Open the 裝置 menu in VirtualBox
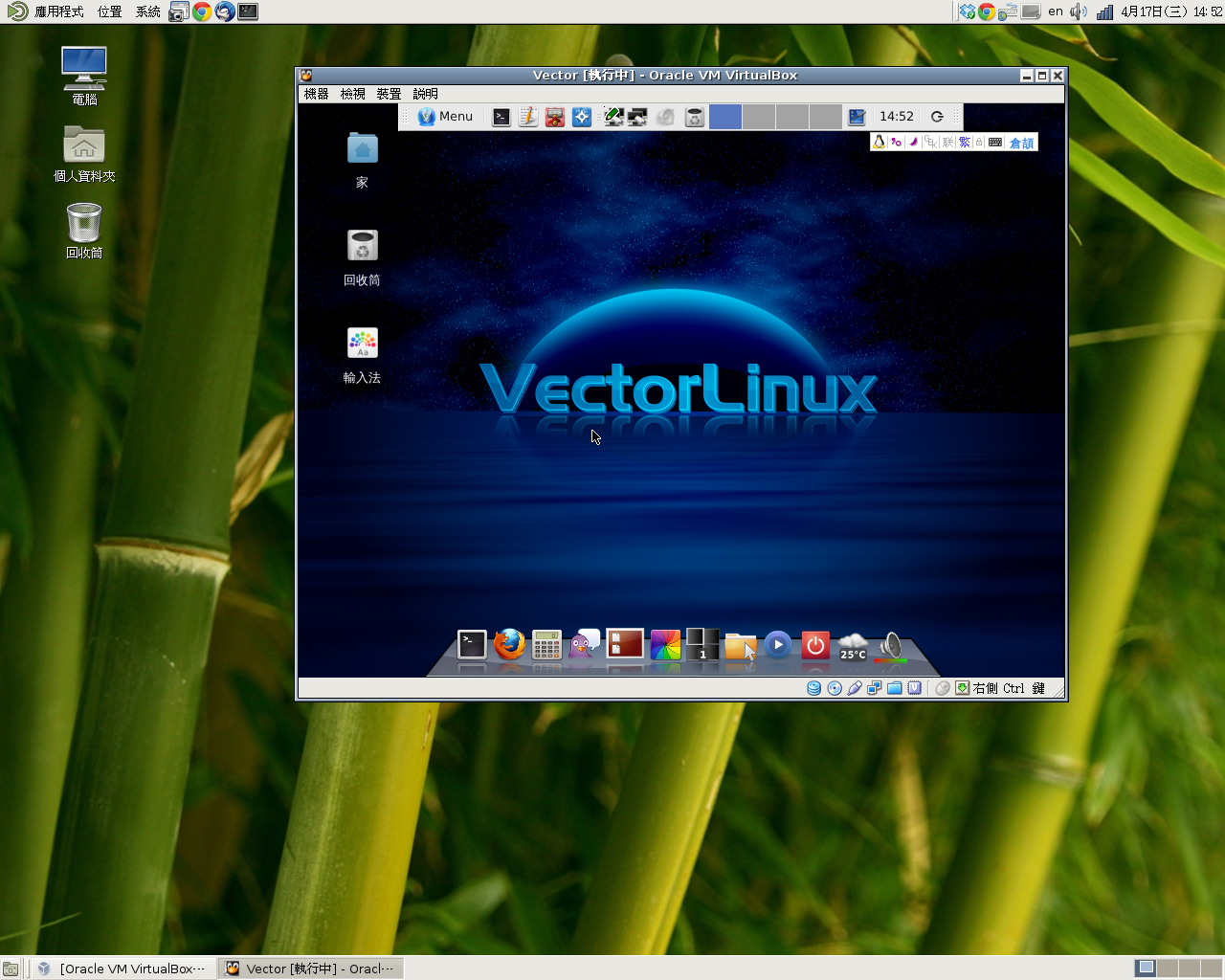Image resolution: width=1225 pixels, height=980 pixels. (x=389, y=94)
